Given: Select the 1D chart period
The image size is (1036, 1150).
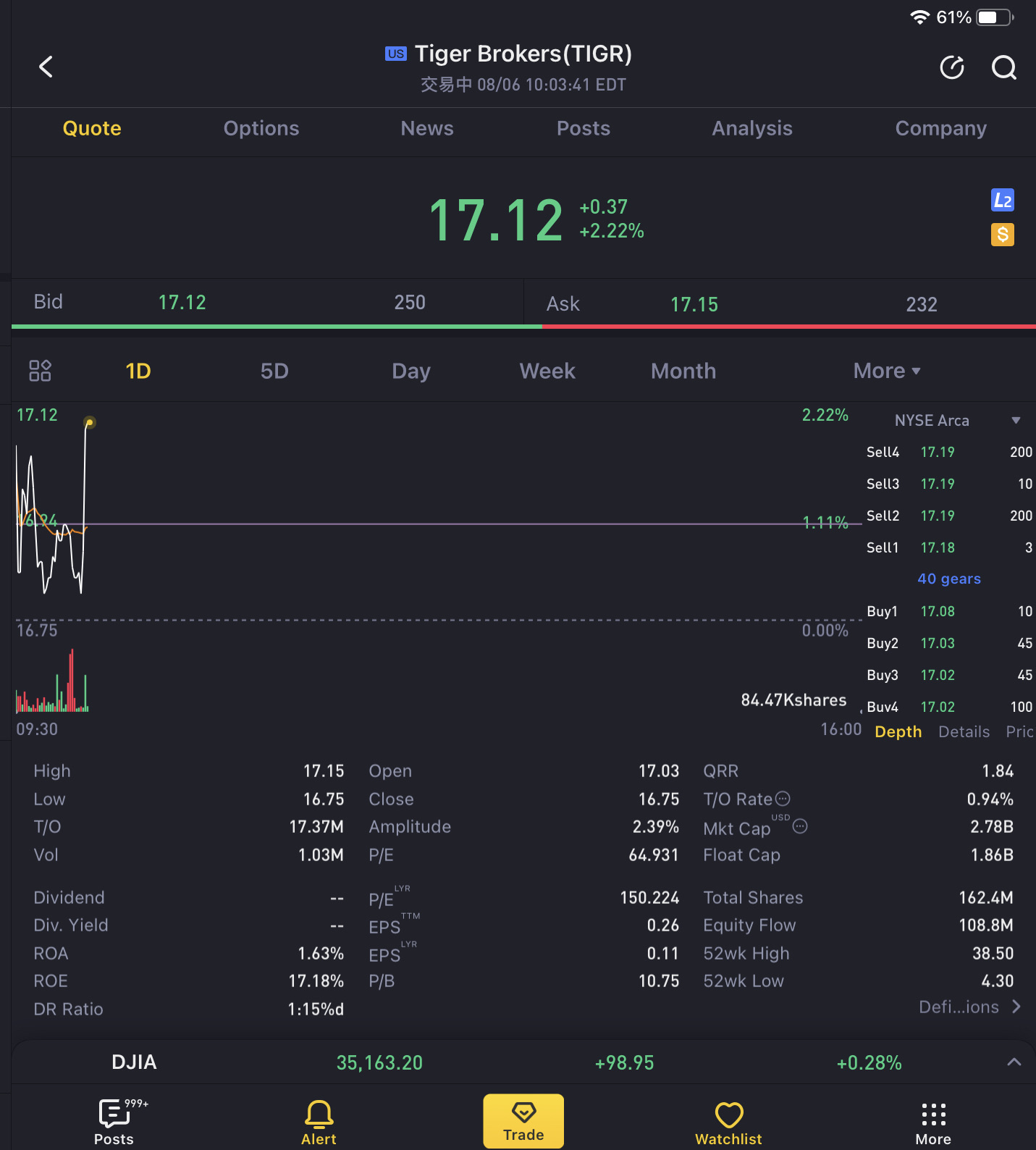Looking at the screenshot, I should [138, 371].
